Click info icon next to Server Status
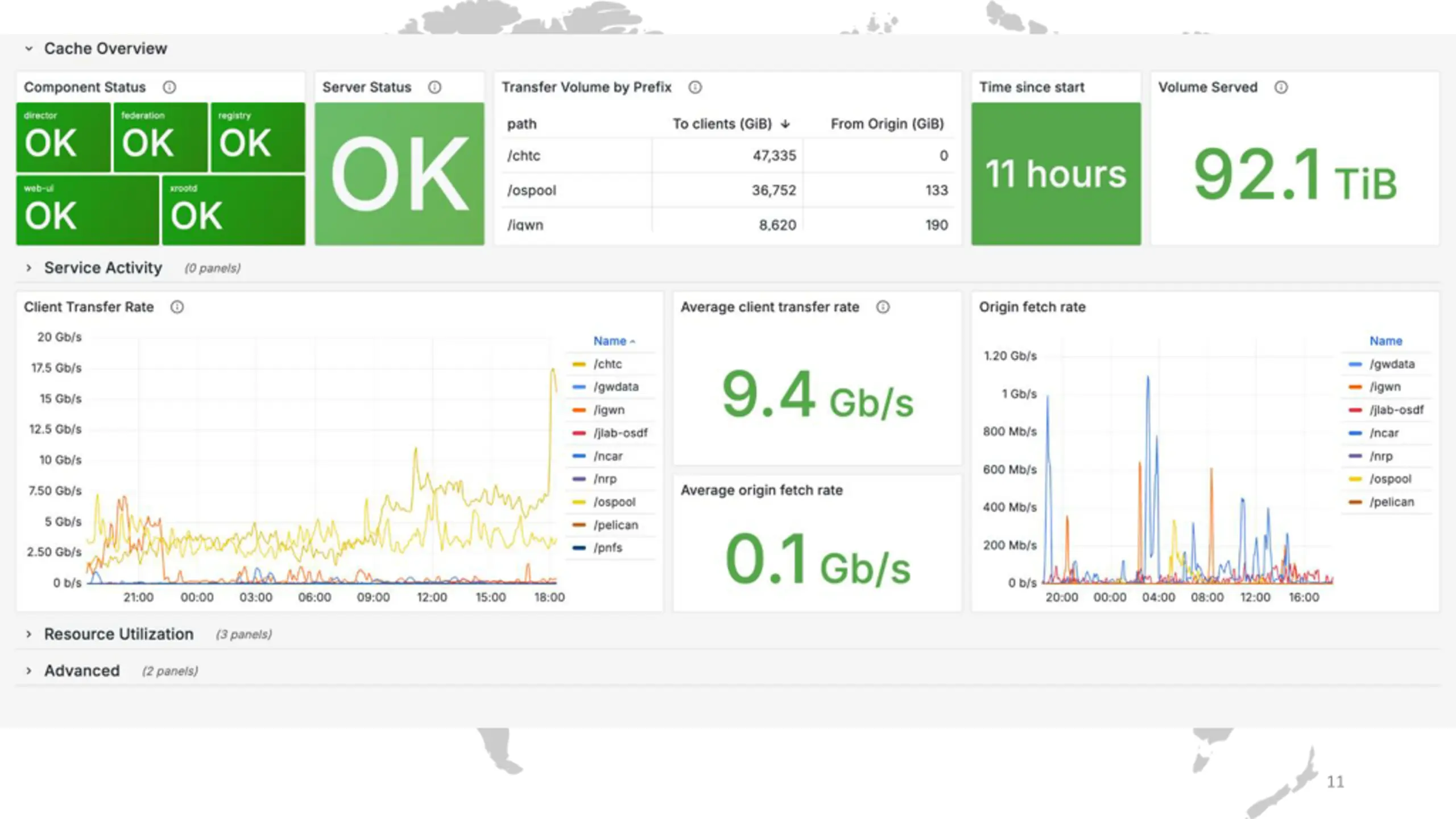The image size is (1456, 819). point(435,87)
